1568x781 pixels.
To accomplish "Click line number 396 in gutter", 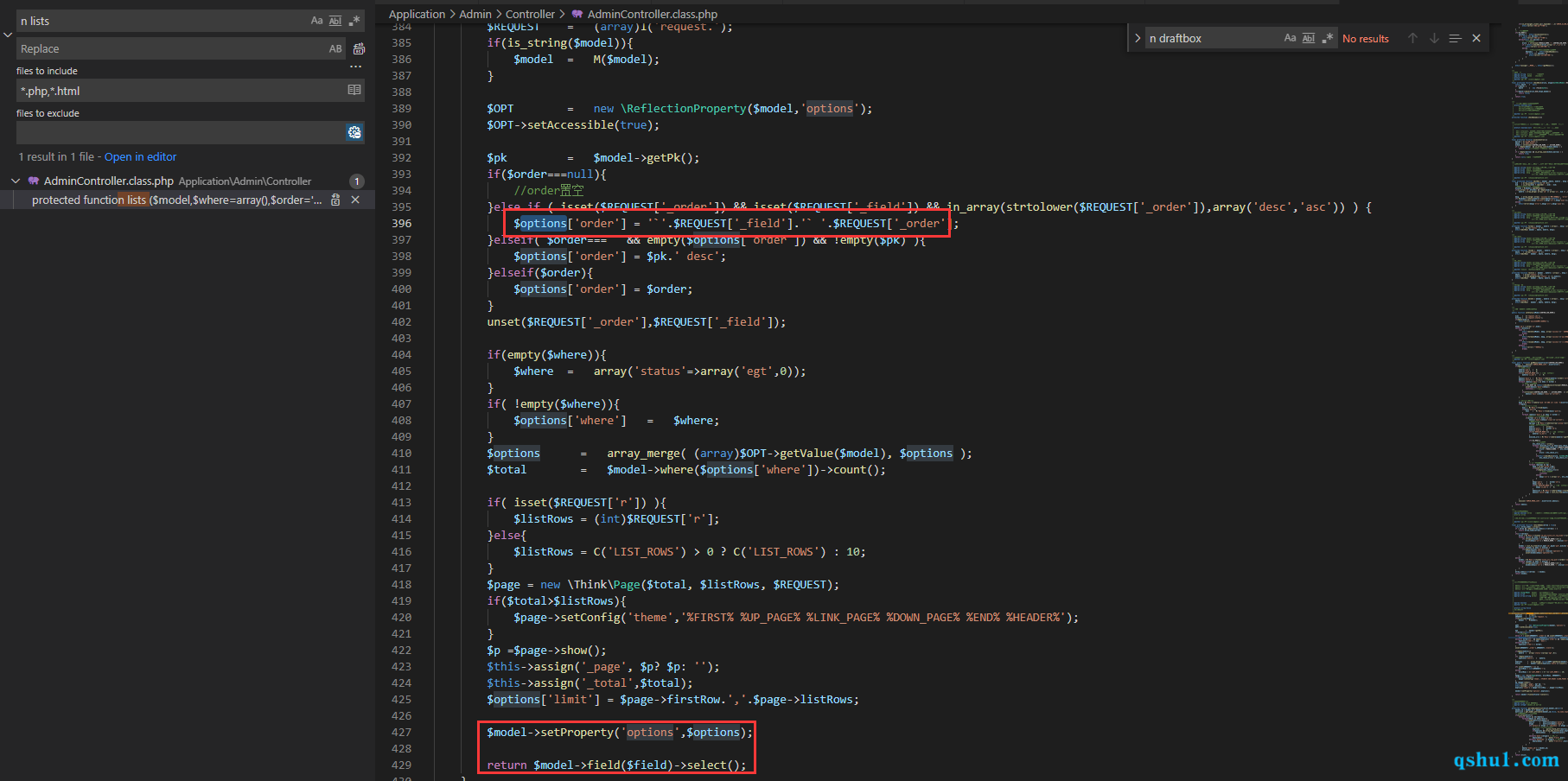I will tap(401, 224).
